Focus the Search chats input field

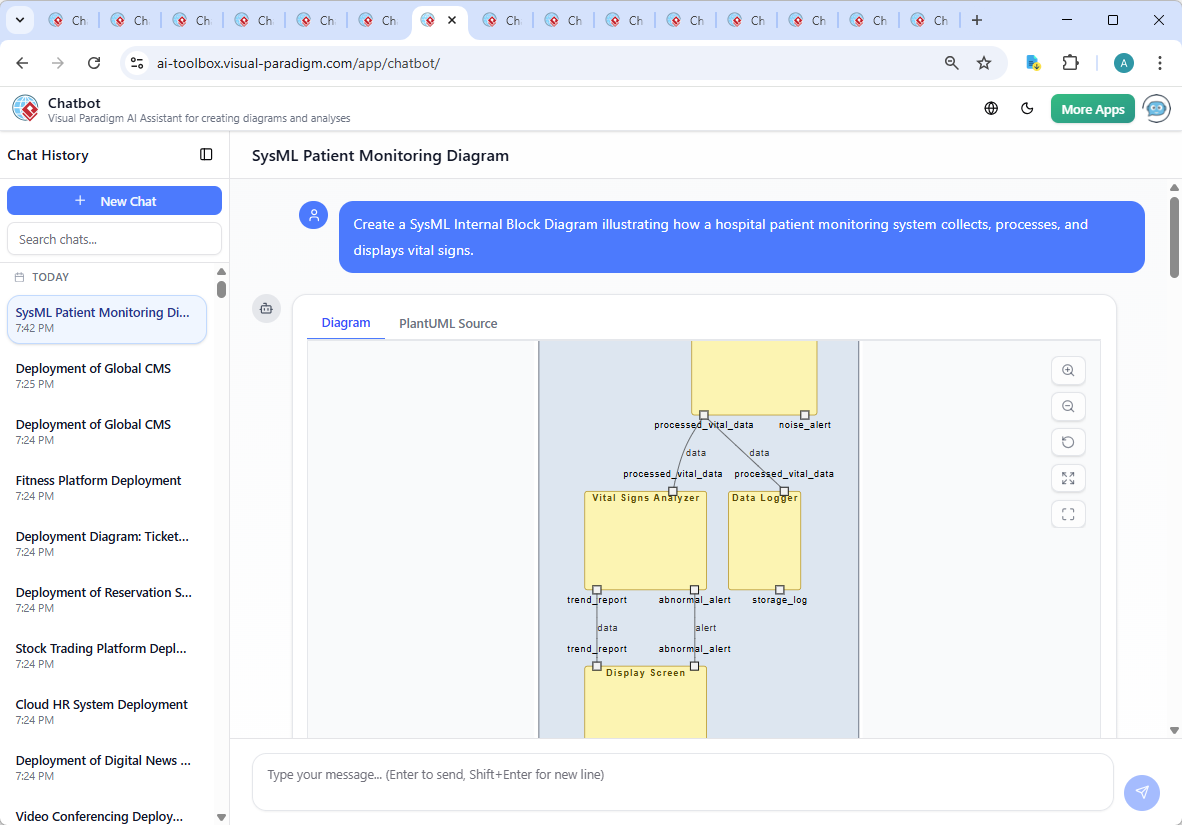click(114, 239)
